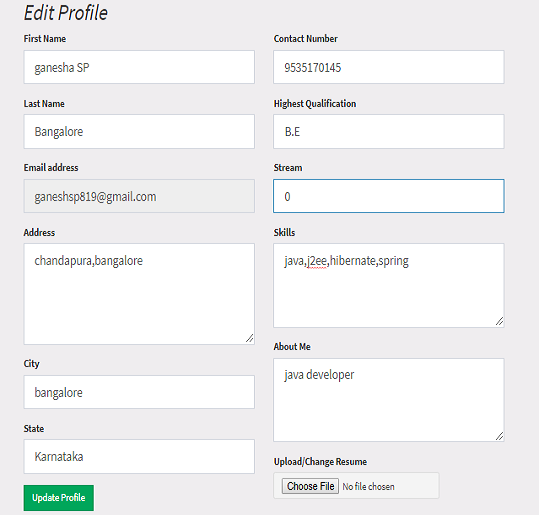Select the State field showing Karnataka
539x515 pixels.
click(x=139, y=457)
